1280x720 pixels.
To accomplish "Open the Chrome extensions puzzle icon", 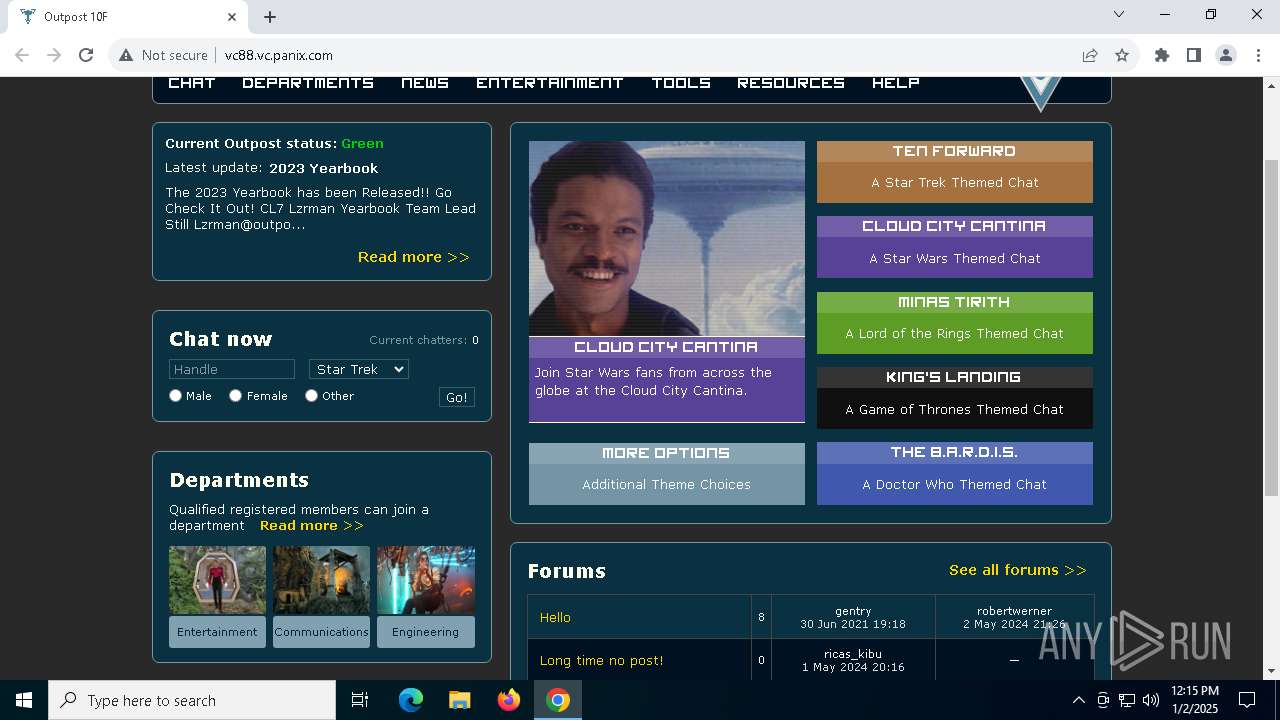I will pyautogui.click(x=1162, y=56).
